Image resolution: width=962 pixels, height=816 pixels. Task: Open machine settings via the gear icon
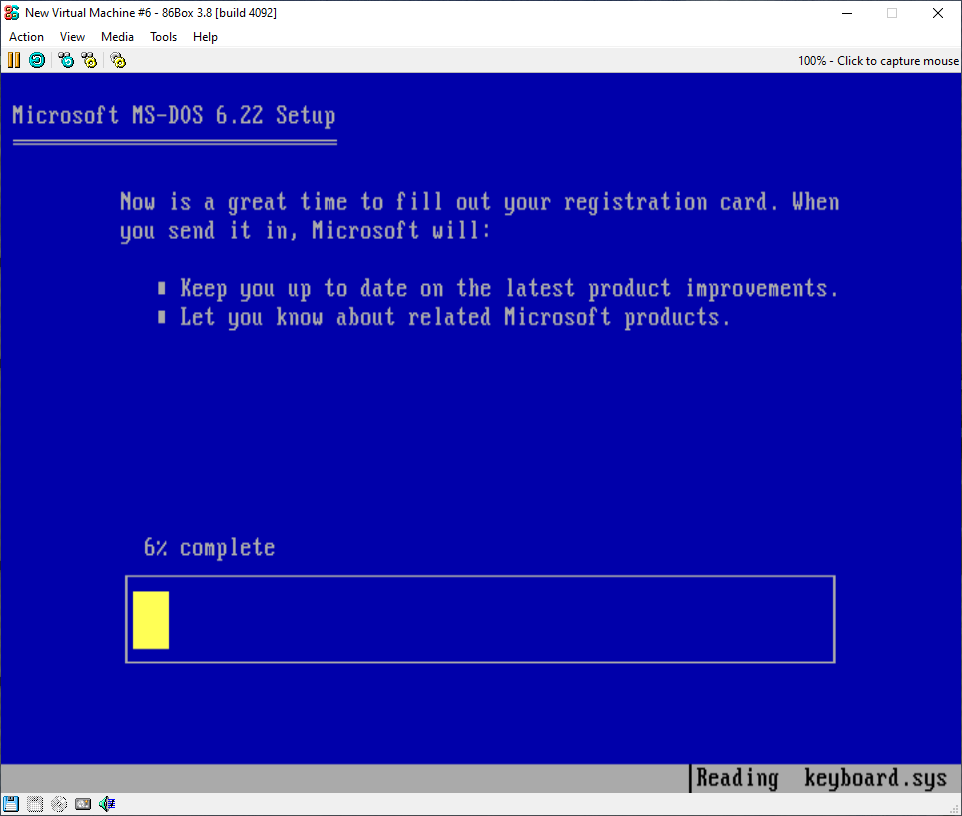coord(118,60)
